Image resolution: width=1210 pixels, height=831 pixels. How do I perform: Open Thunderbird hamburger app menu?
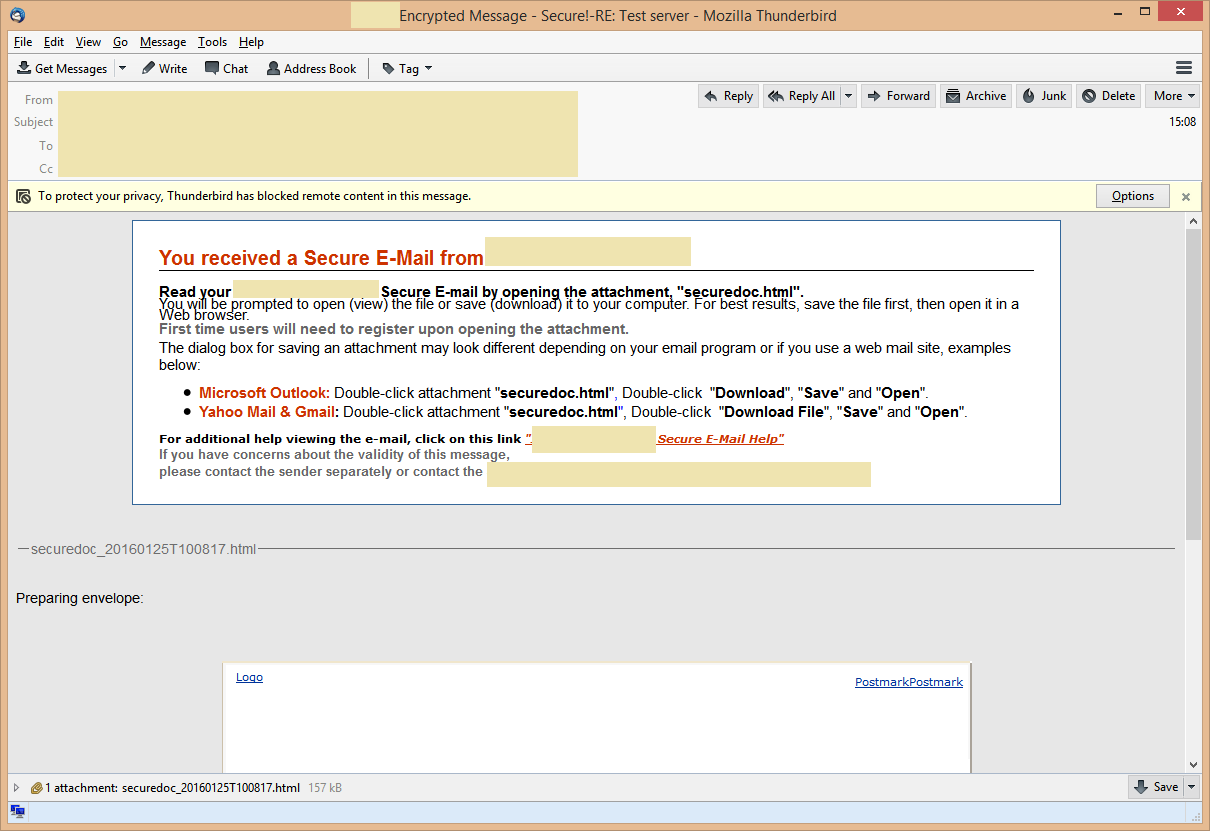[x=1184, y=68]
